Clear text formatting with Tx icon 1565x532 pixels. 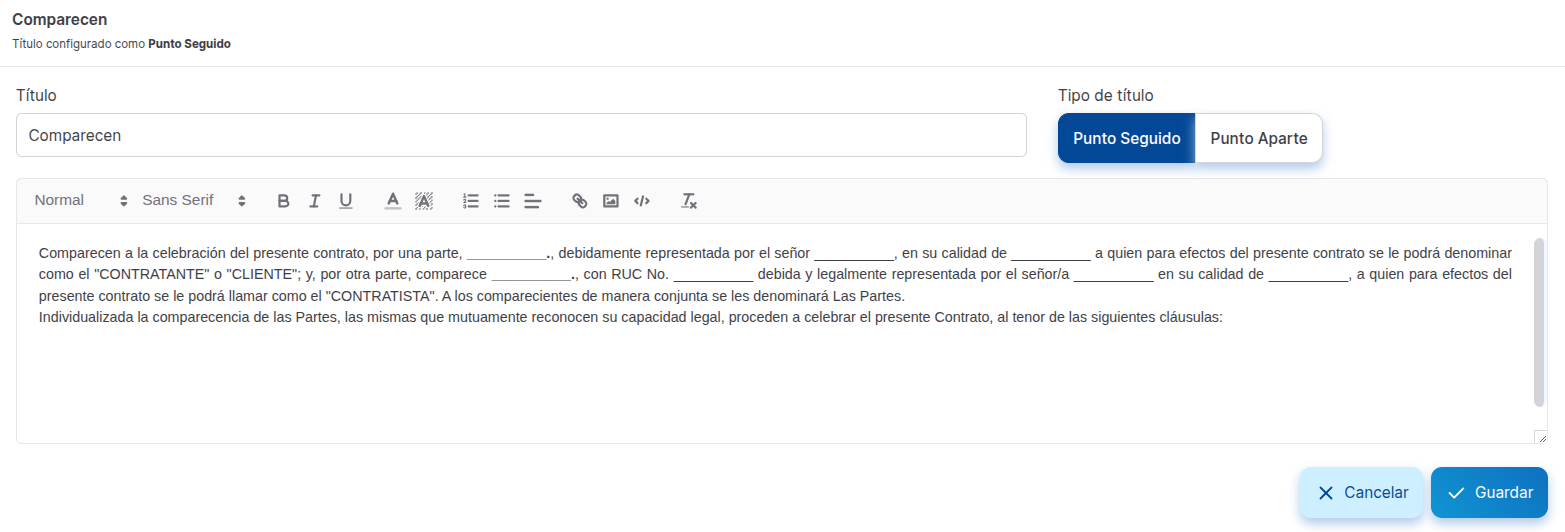(x=689, y=201)
